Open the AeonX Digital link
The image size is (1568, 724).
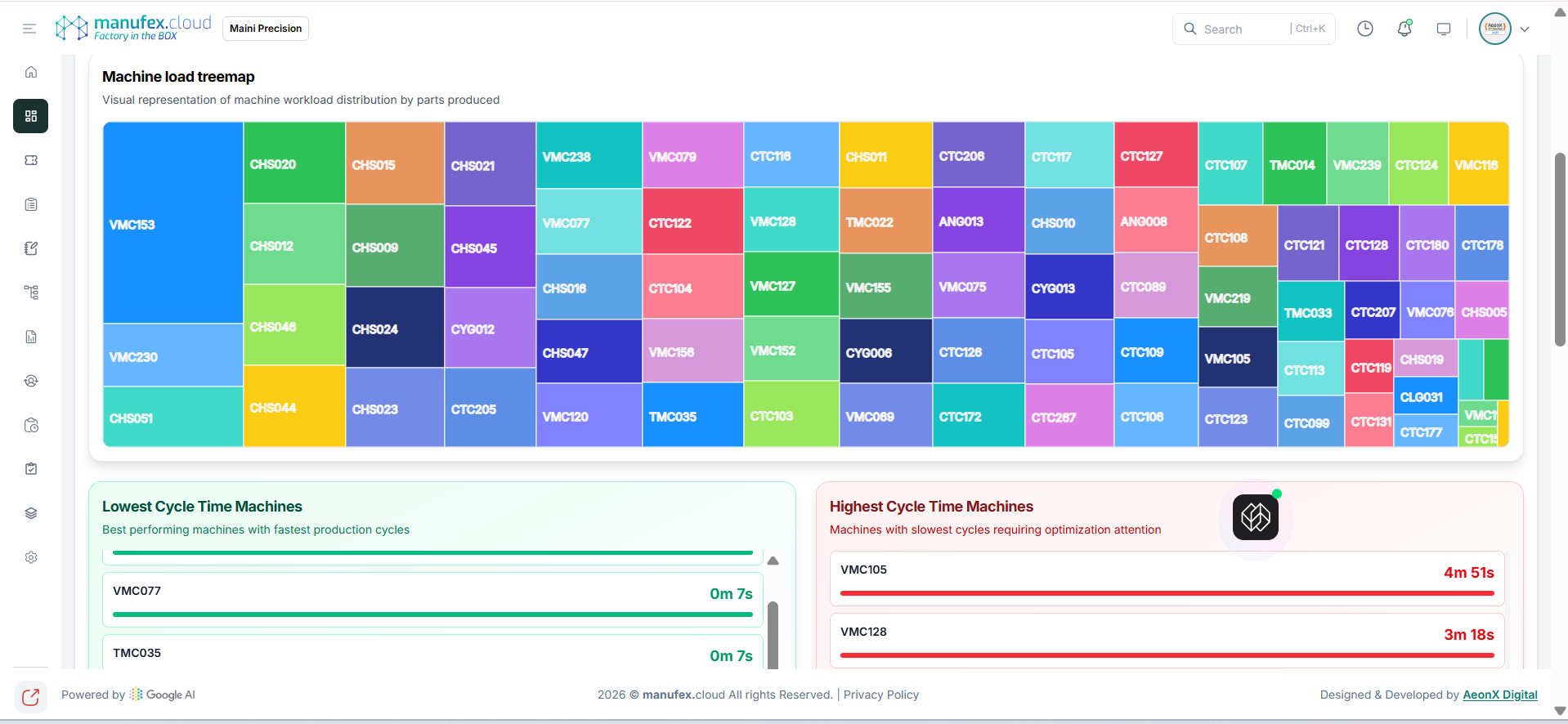point(1500,695)
